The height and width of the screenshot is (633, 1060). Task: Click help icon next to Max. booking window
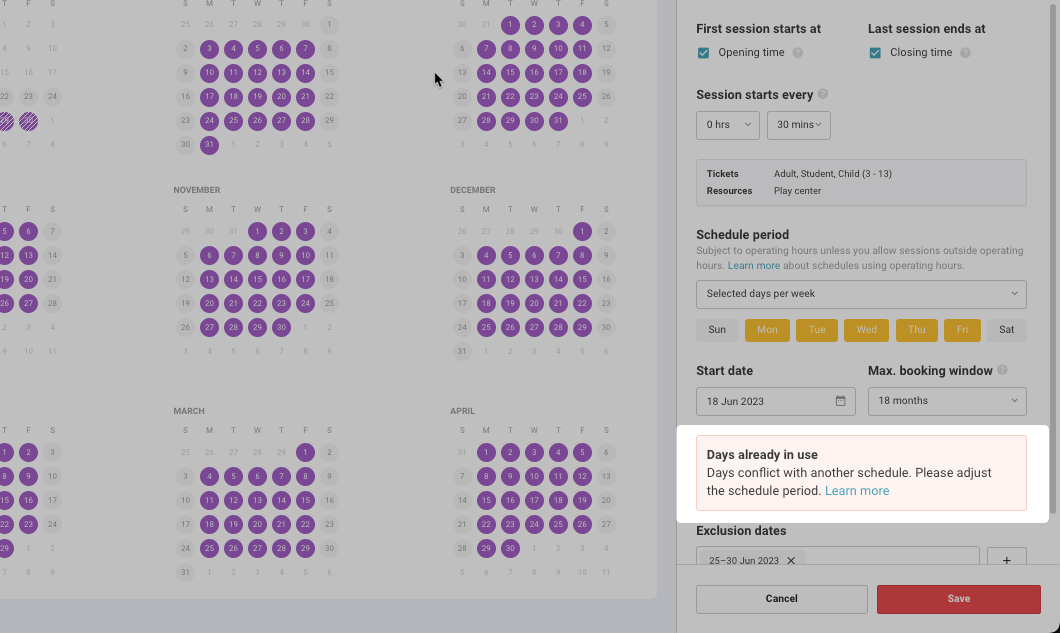point(1003,370)
